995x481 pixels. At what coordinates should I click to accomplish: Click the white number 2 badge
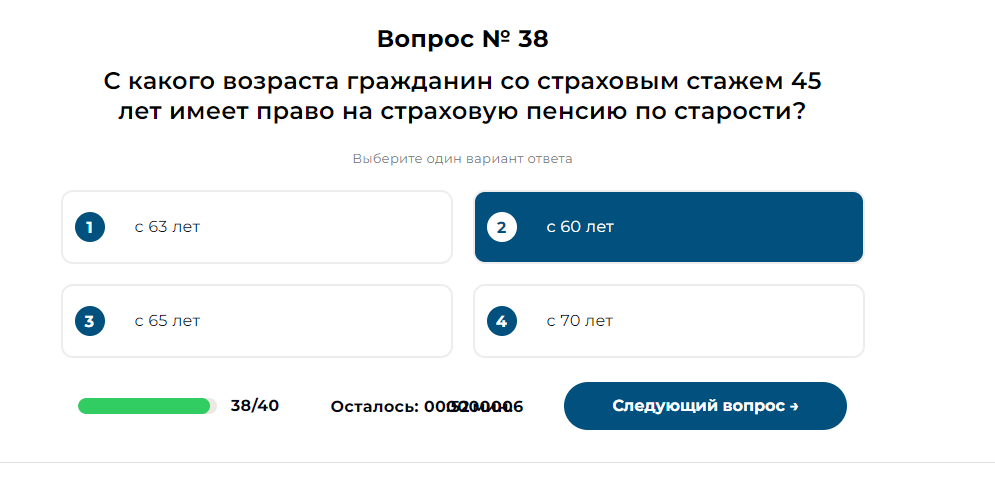point(501,227)
